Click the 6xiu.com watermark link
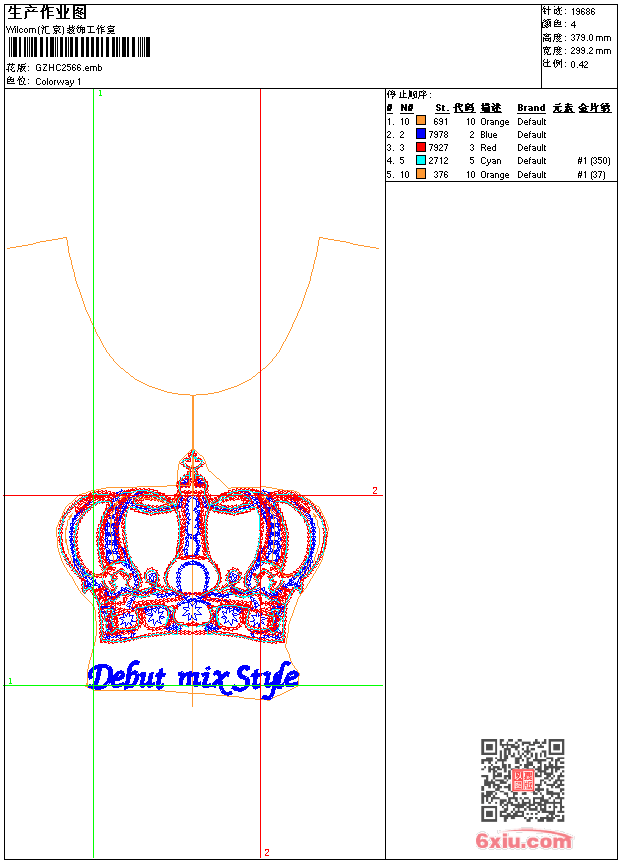The width and height of the screenshot is (620, 860). click(x=524, y=841)
